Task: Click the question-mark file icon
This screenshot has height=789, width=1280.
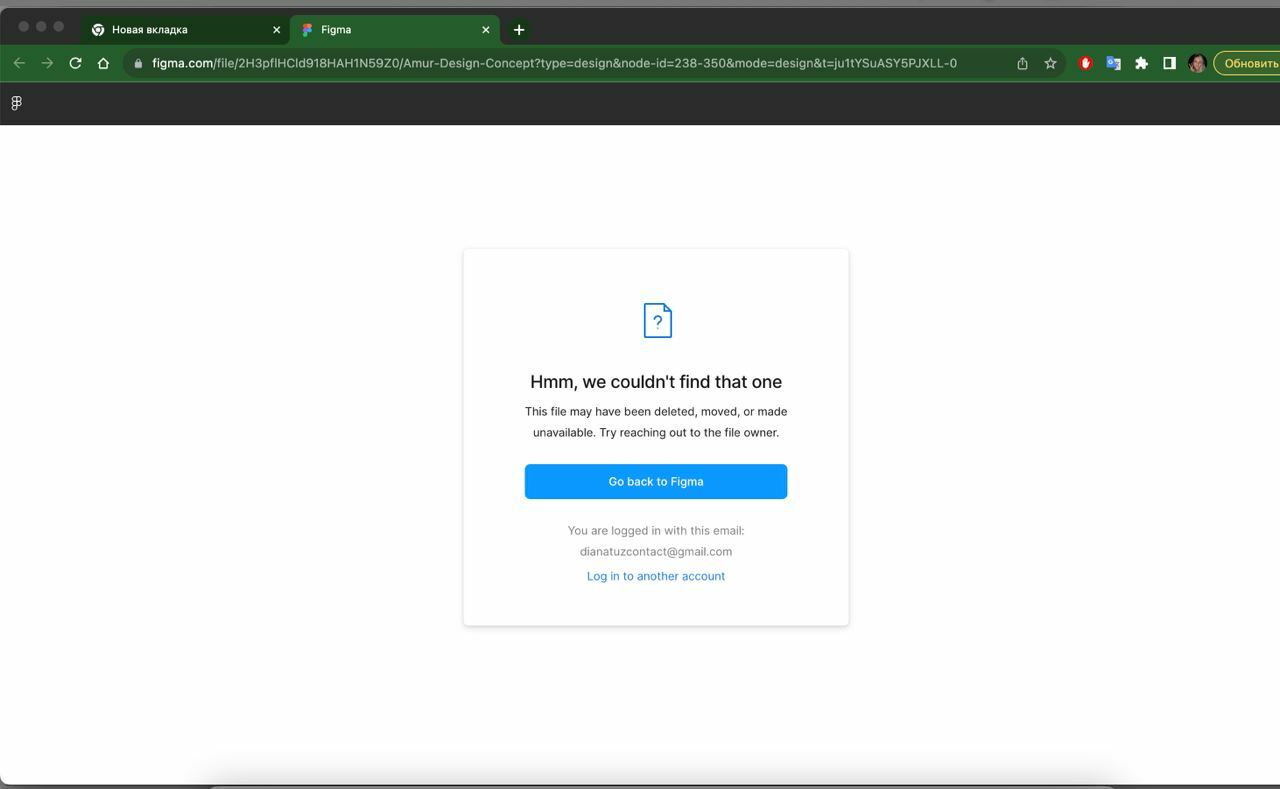Action: coord(657,320)
